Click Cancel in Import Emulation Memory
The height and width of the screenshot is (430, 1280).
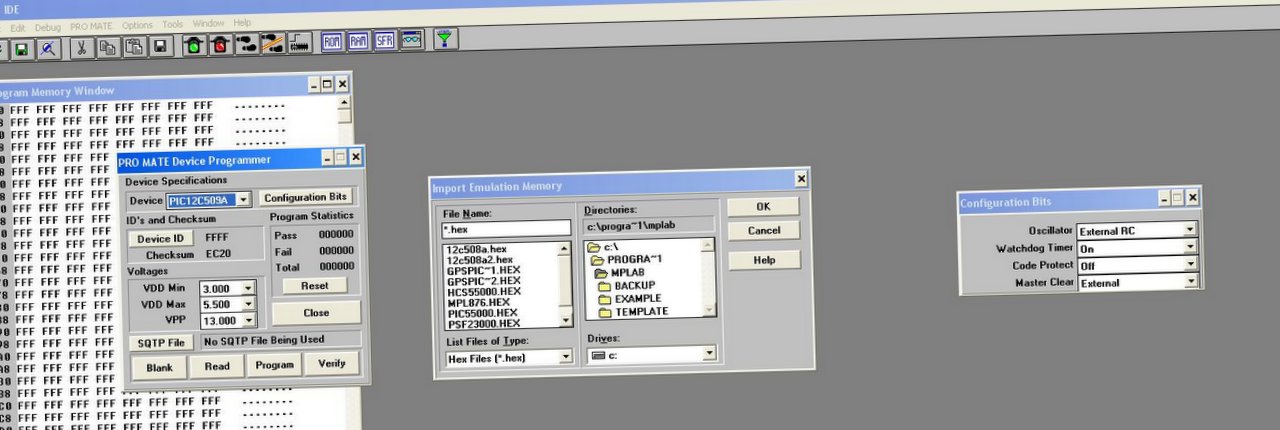click(764, 231)
